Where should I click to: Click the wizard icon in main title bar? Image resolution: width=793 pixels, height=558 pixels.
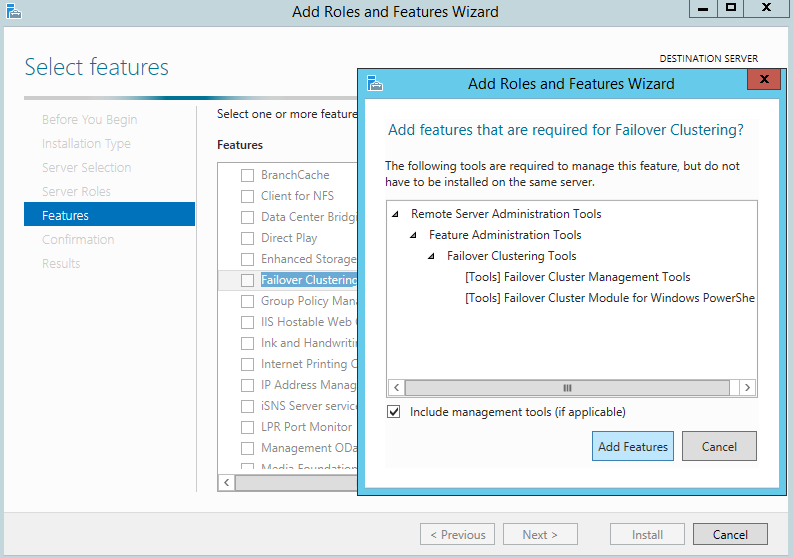pyautogui.click(x=14, y=11)
